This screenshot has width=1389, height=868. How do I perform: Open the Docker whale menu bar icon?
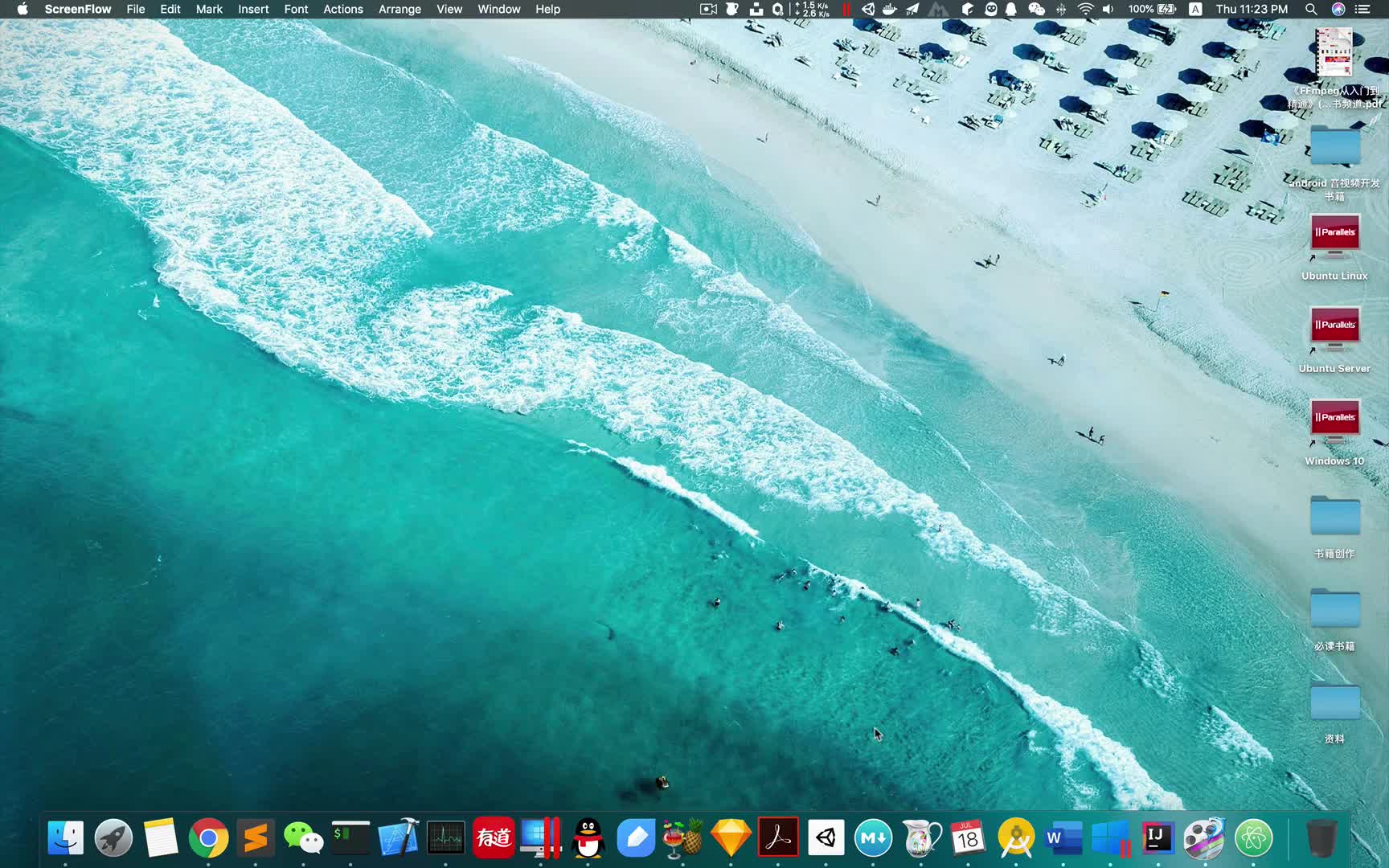click(x=889, y=9)
